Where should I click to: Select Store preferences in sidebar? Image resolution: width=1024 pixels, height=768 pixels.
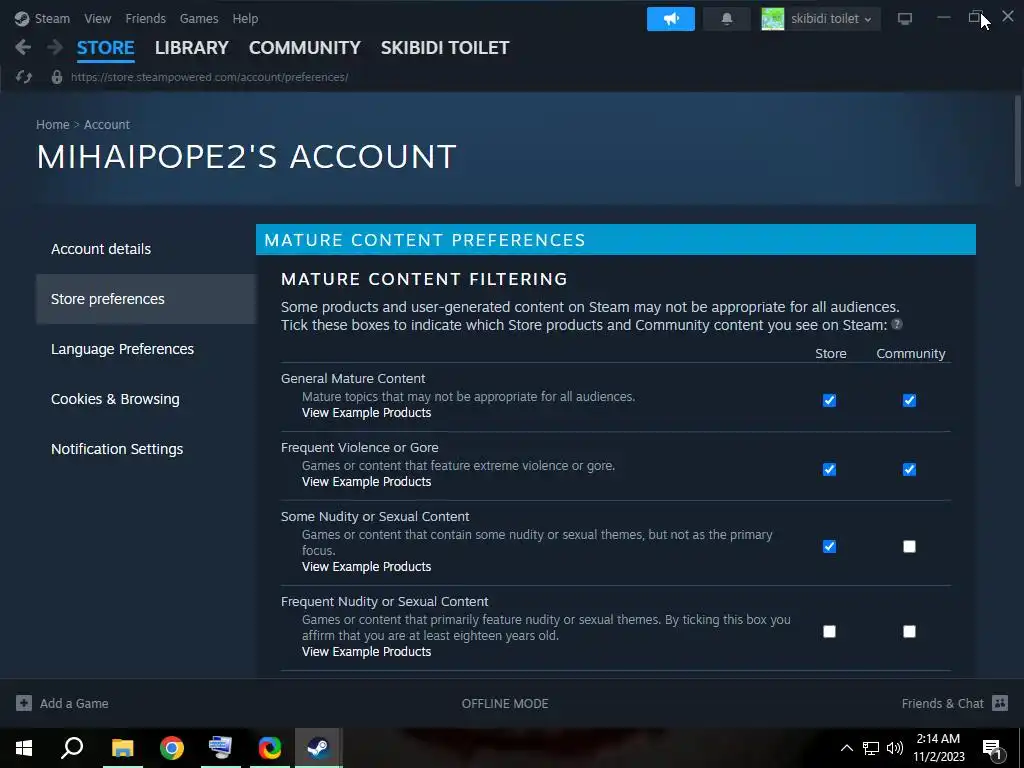tap(146, 299)
